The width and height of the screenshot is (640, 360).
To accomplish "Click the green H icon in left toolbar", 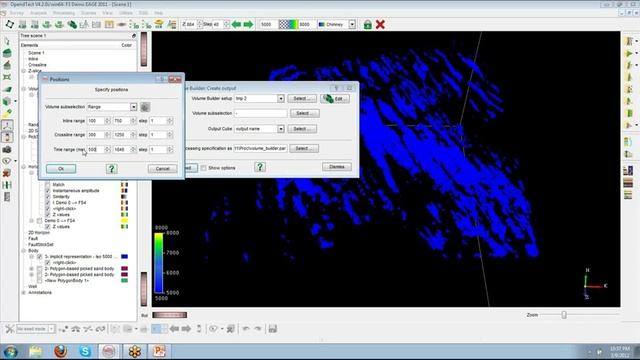I will point(7,185).
